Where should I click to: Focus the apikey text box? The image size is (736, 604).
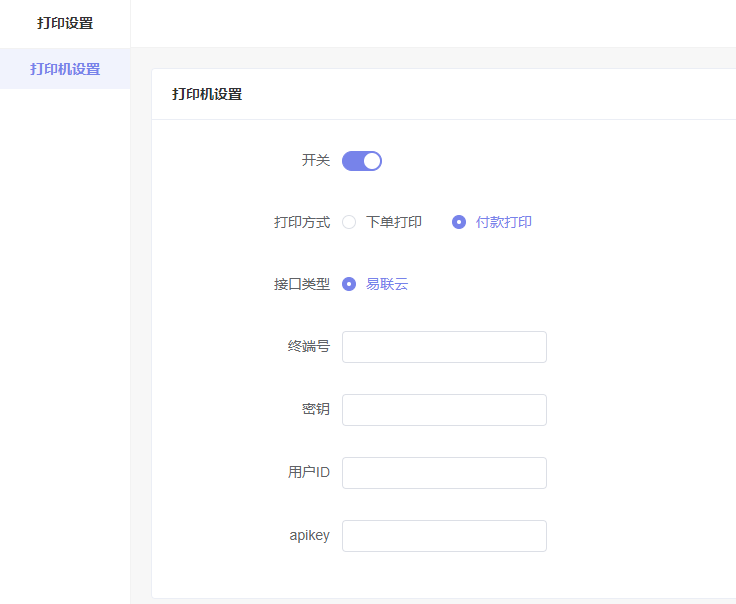tap(444, 535)
